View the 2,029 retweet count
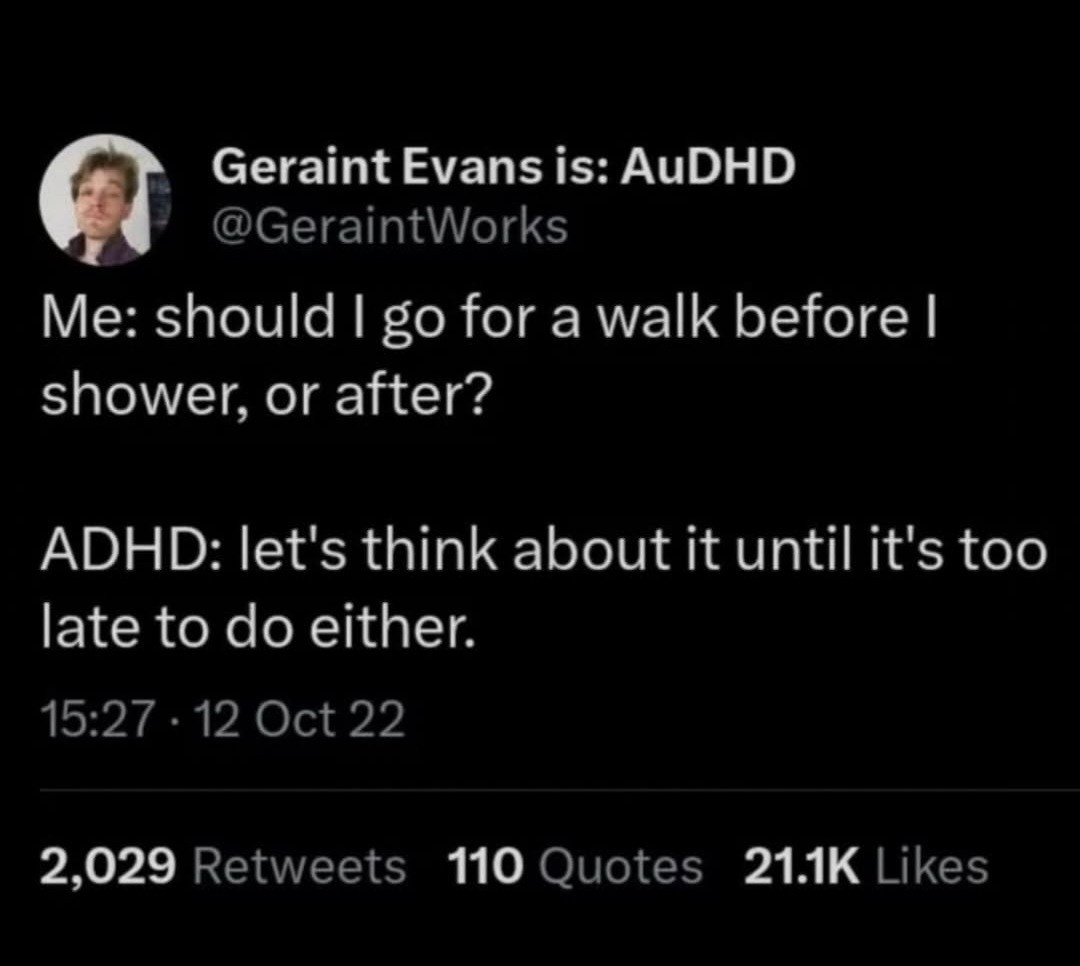1080x966 pixels. click(109, 866)
